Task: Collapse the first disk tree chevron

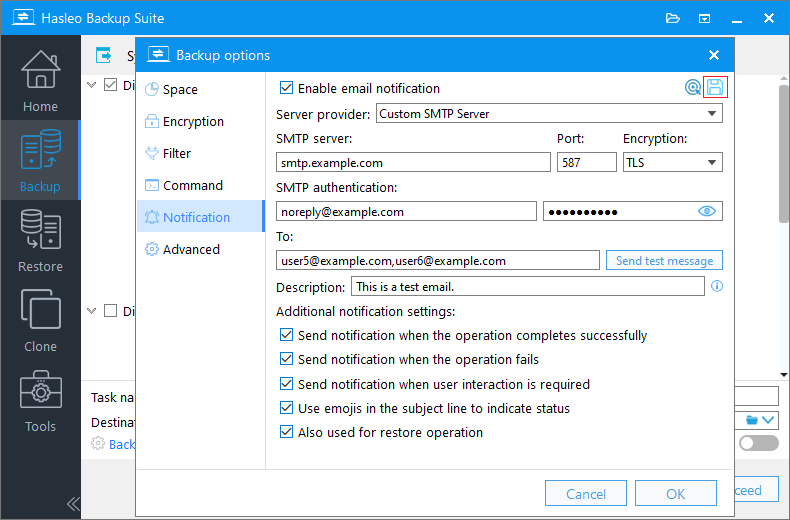Action: 92,85
